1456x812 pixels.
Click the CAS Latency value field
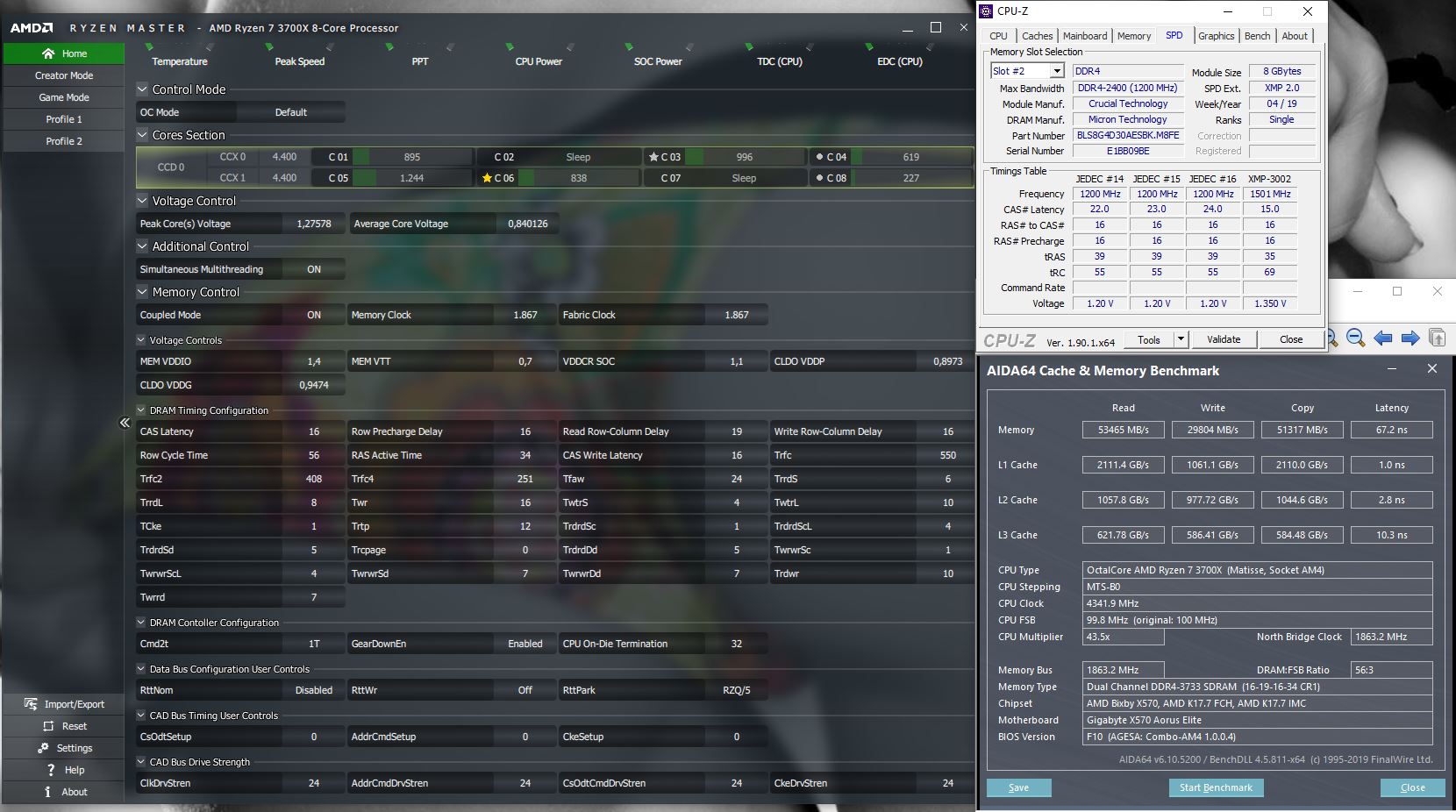coord(314,431)
